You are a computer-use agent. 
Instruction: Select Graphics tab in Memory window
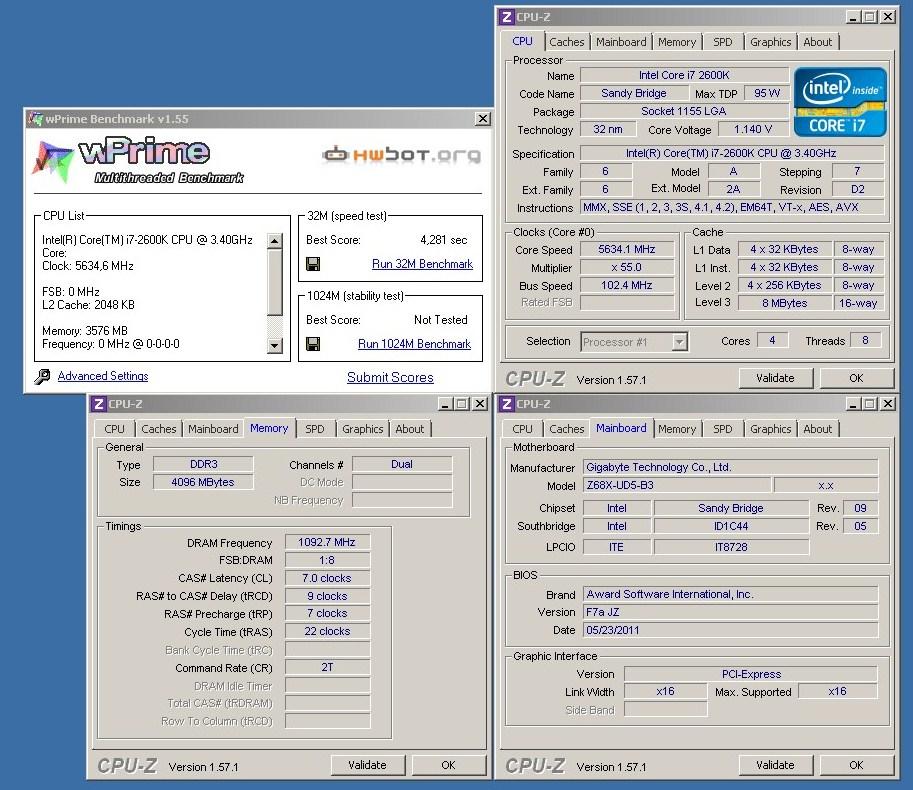(x=362, y=429)
